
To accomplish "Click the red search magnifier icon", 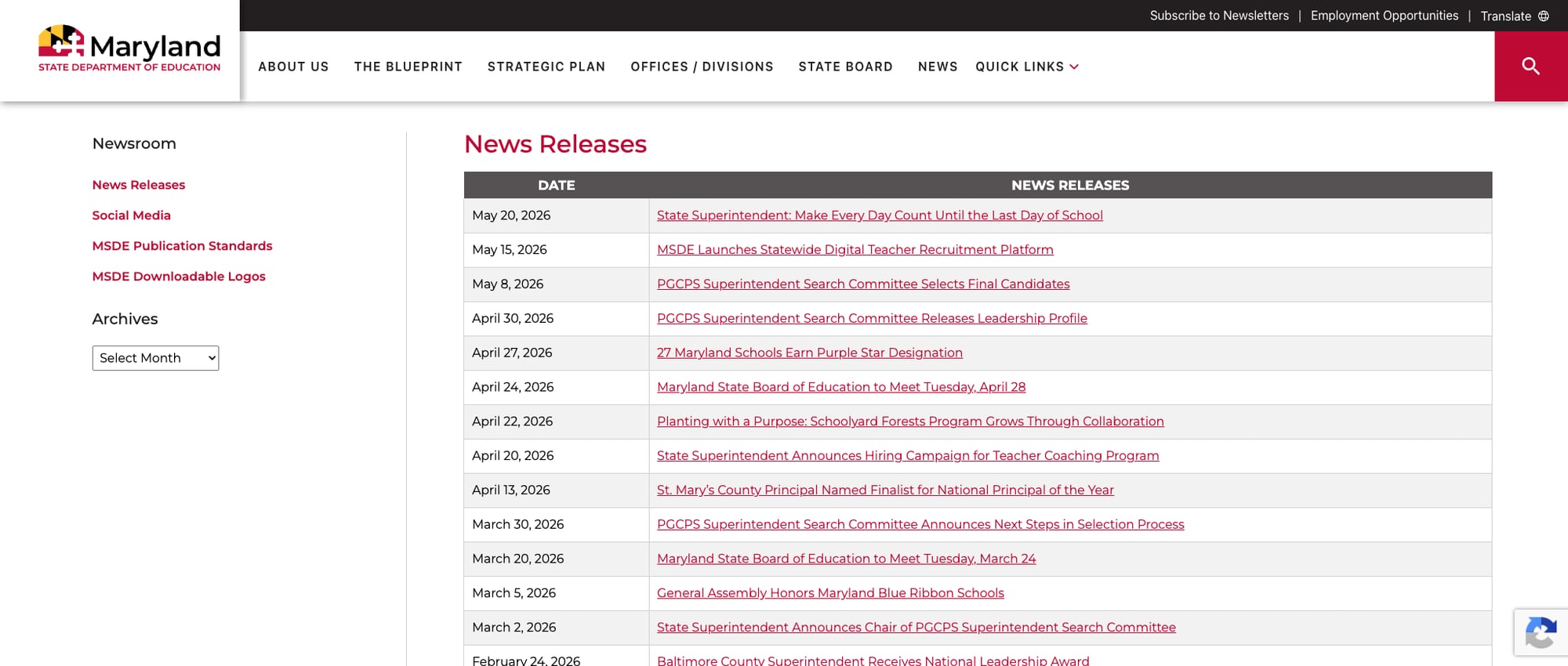I will pos(1530,67).
